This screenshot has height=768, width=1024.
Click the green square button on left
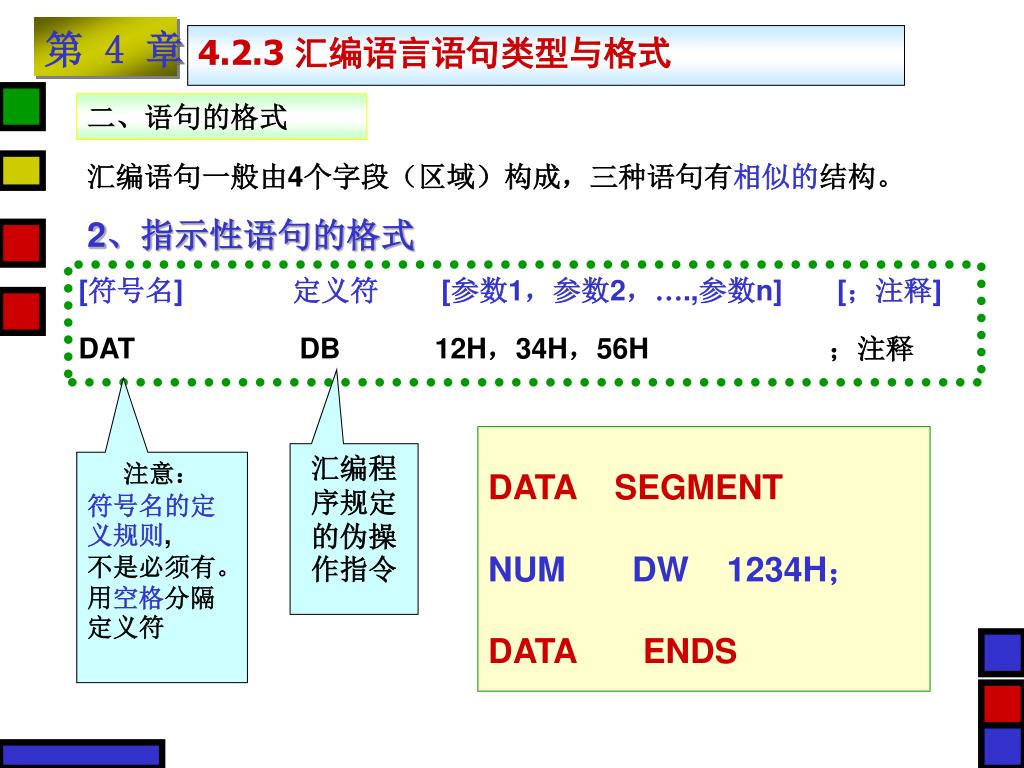click(22, 106)
